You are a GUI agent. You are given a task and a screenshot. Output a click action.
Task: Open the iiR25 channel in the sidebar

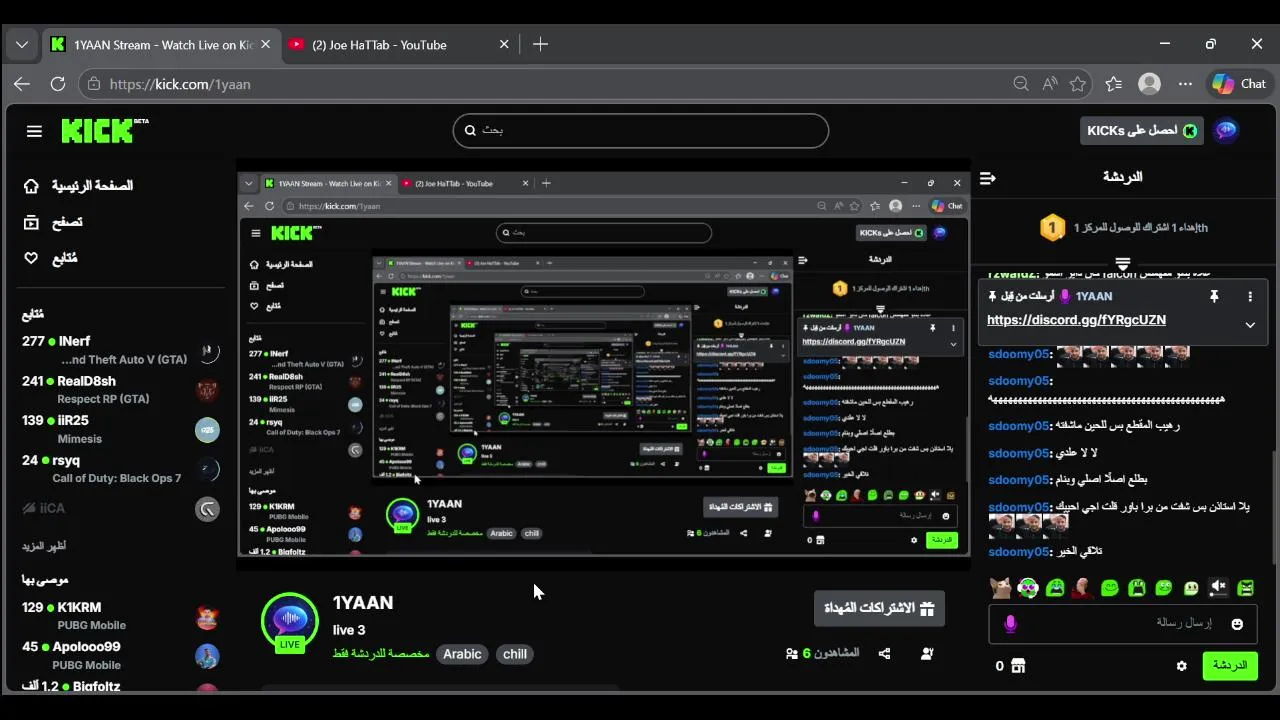pos(120,429)
